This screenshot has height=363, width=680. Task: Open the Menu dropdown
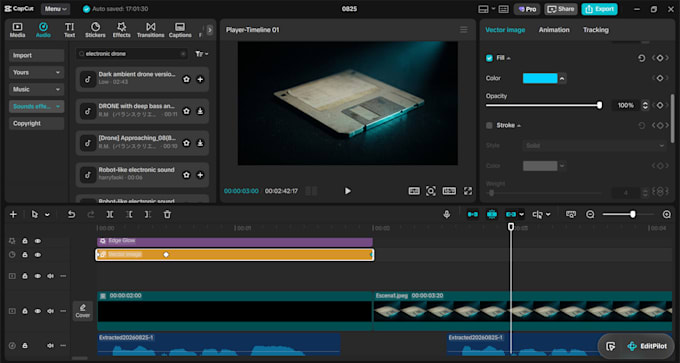[56, 9]
